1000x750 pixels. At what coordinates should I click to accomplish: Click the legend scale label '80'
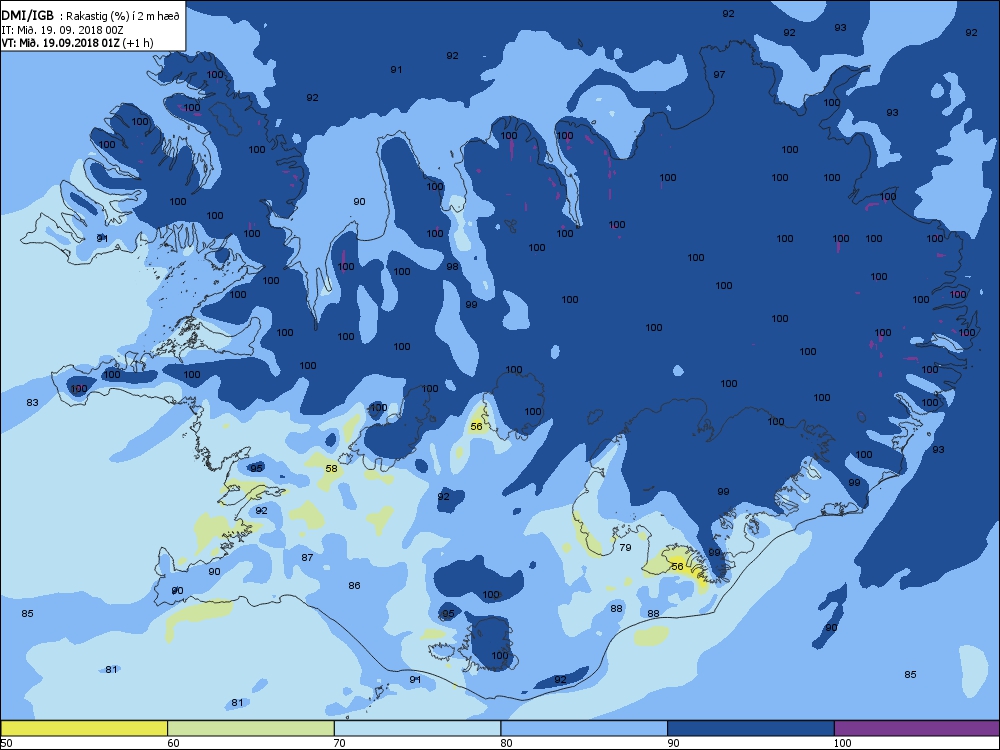coord(506,742)
